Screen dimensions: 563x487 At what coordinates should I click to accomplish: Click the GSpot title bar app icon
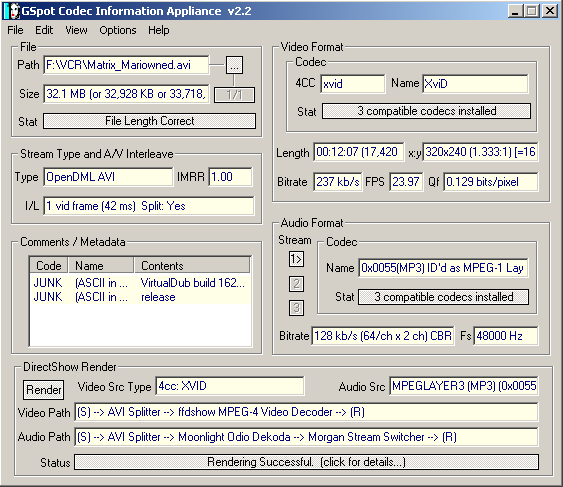[x=12, y=11]
